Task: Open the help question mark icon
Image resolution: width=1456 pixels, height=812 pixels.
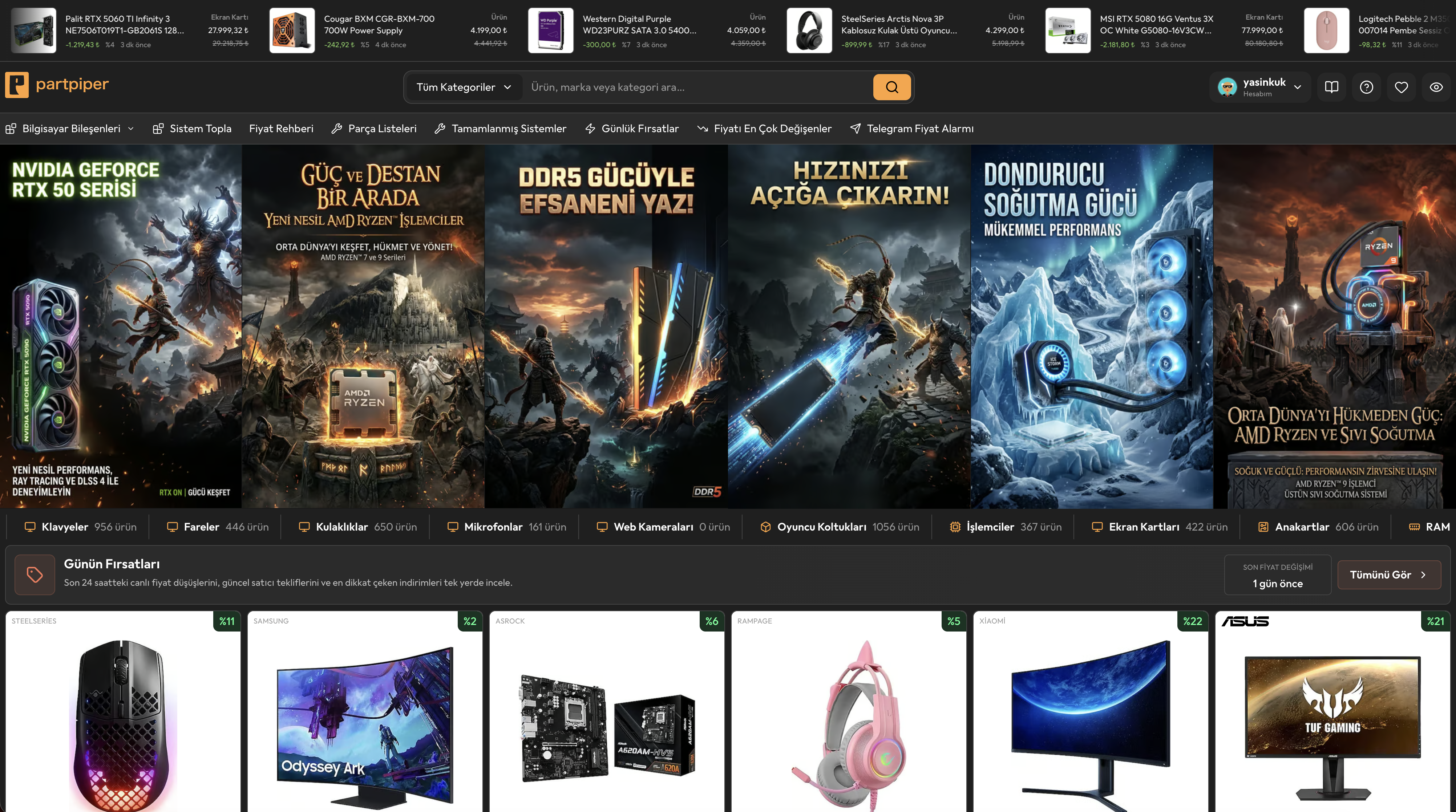Action: 1367,87
